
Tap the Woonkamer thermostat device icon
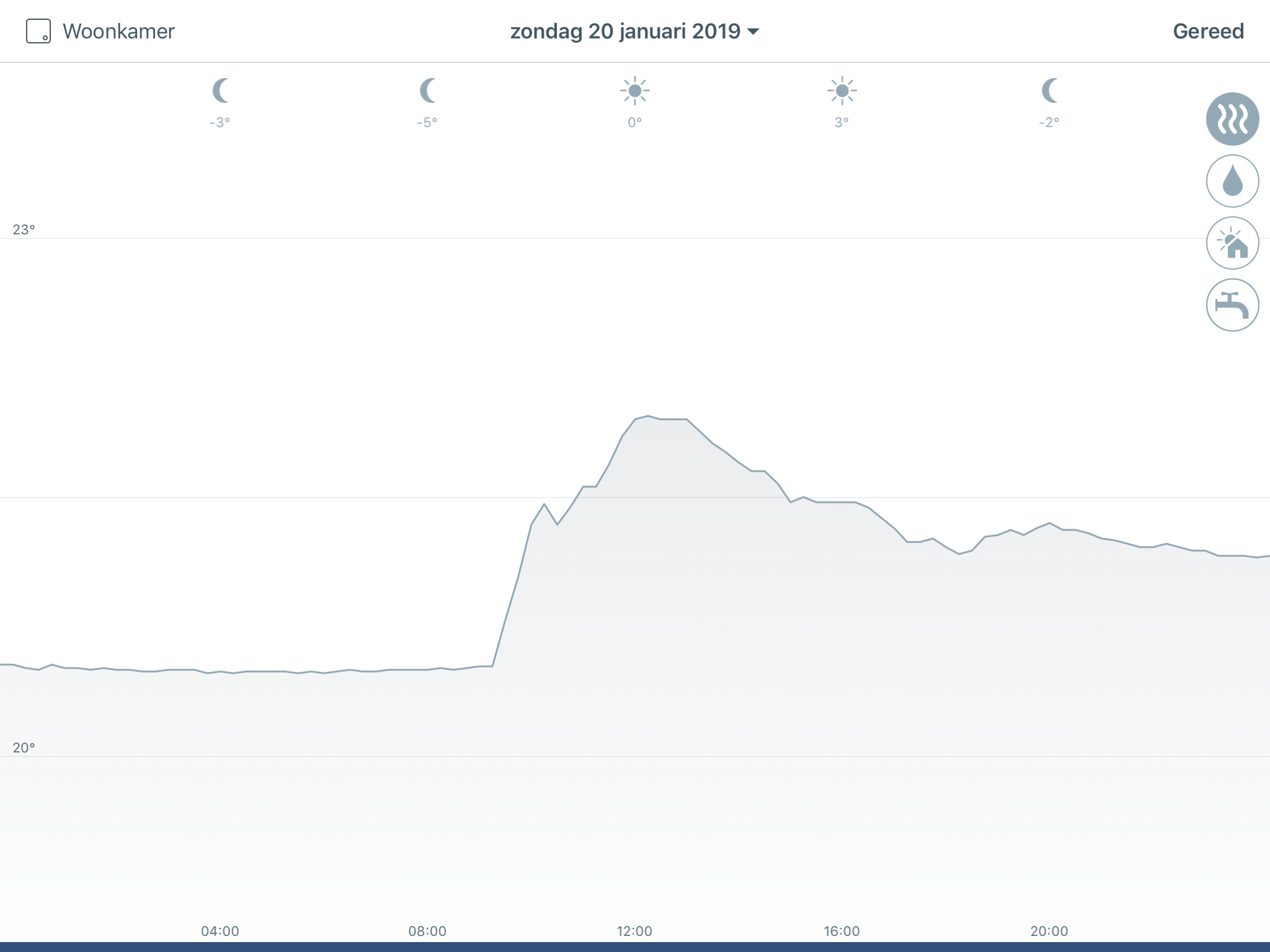(38, 31)
